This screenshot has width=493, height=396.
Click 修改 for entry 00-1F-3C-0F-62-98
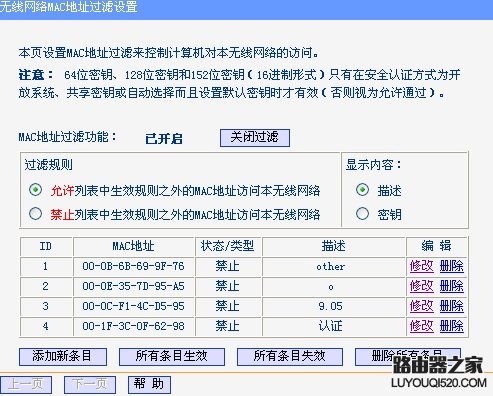pos(422,326)
